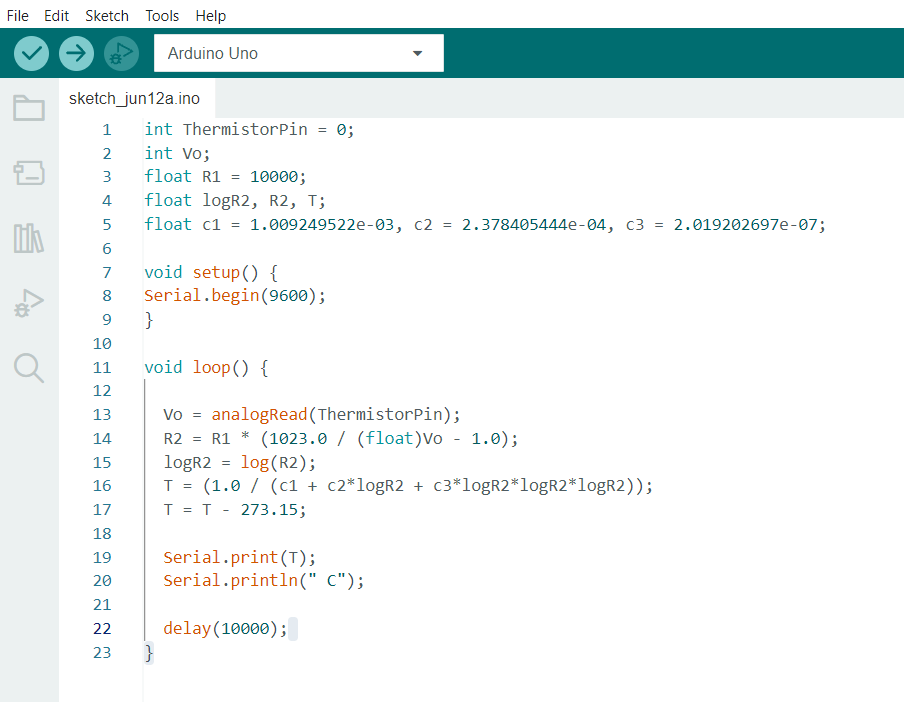Select the sketch_jun12a.ino tab
Viewport: 904px width, 702px height.
click(x=133, y=98)
